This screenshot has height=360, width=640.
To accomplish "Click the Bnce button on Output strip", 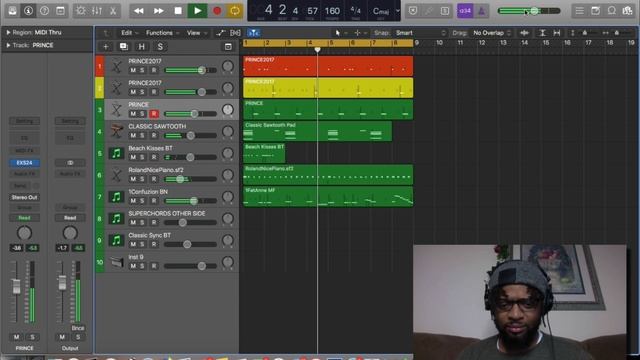I will point(78,328).
